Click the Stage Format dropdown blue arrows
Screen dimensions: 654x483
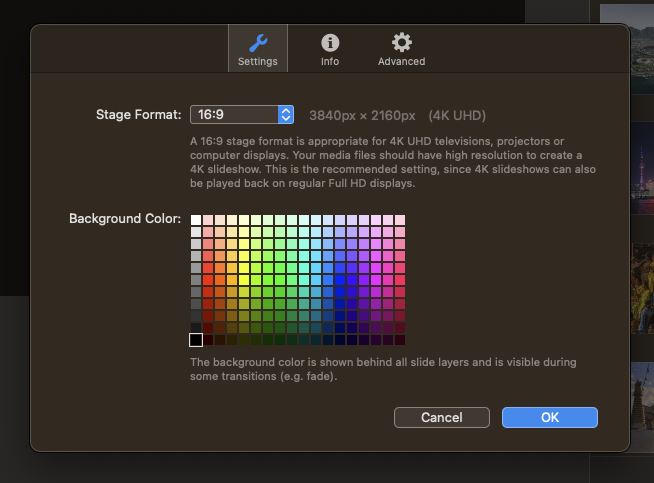tap(286, 114)
